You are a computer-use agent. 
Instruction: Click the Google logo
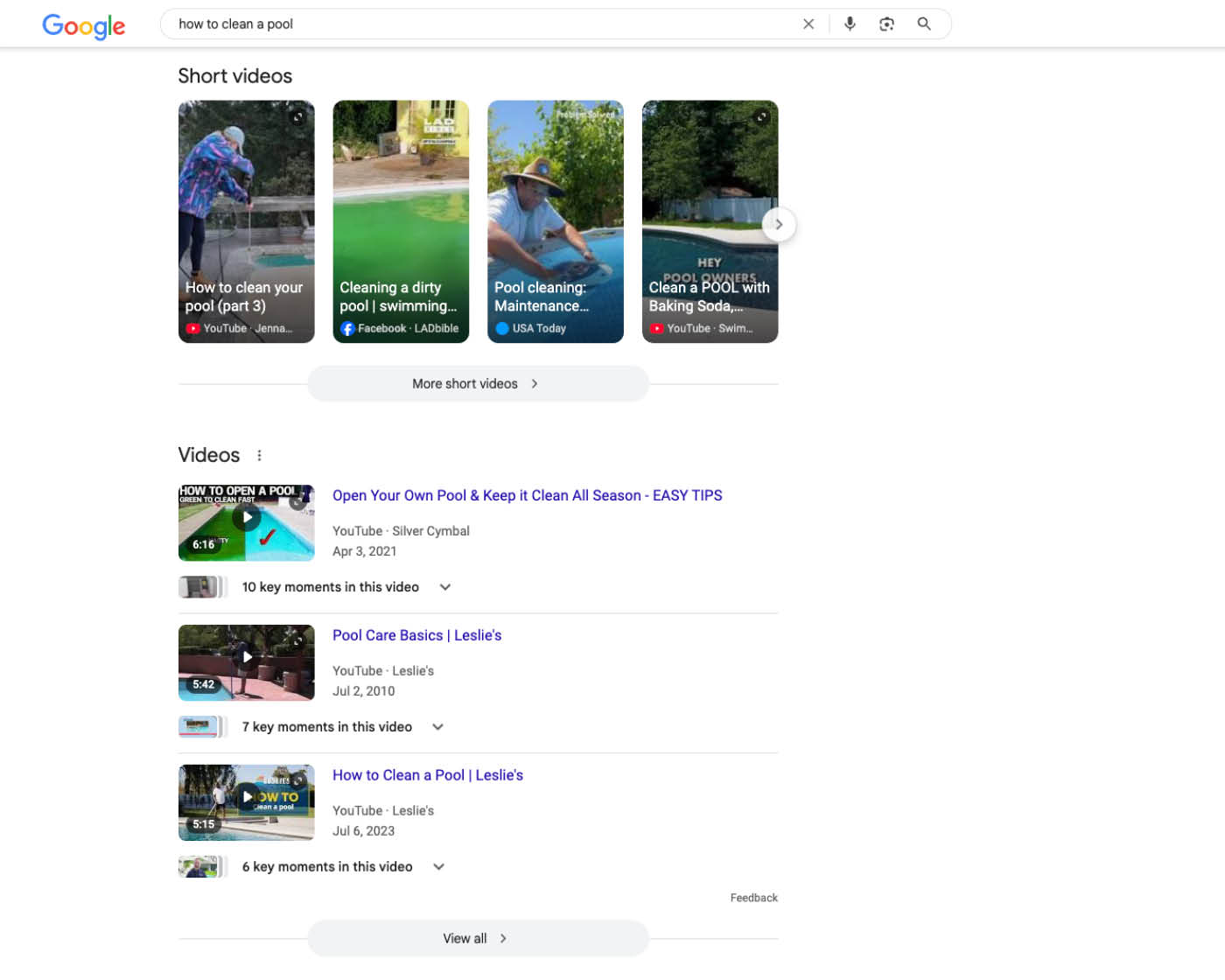(83, 27)
